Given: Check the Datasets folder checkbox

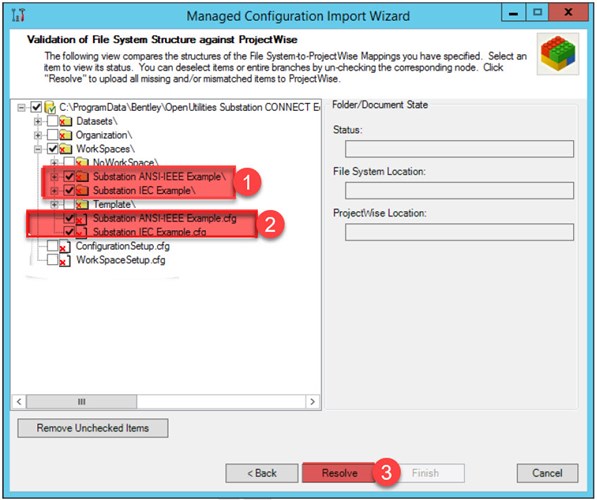Looking at the screenshot, I should (52, 121).
